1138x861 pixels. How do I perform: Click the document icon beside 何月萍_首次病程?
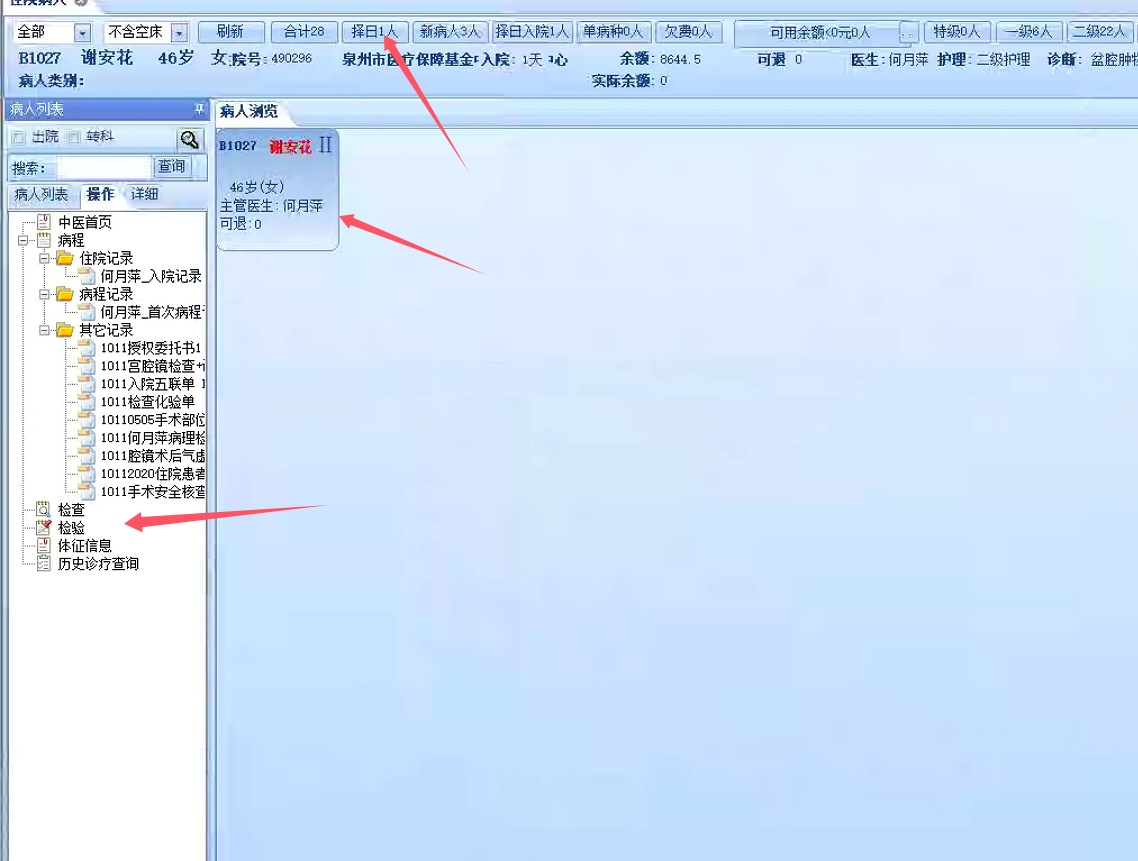tap(87, 311)
